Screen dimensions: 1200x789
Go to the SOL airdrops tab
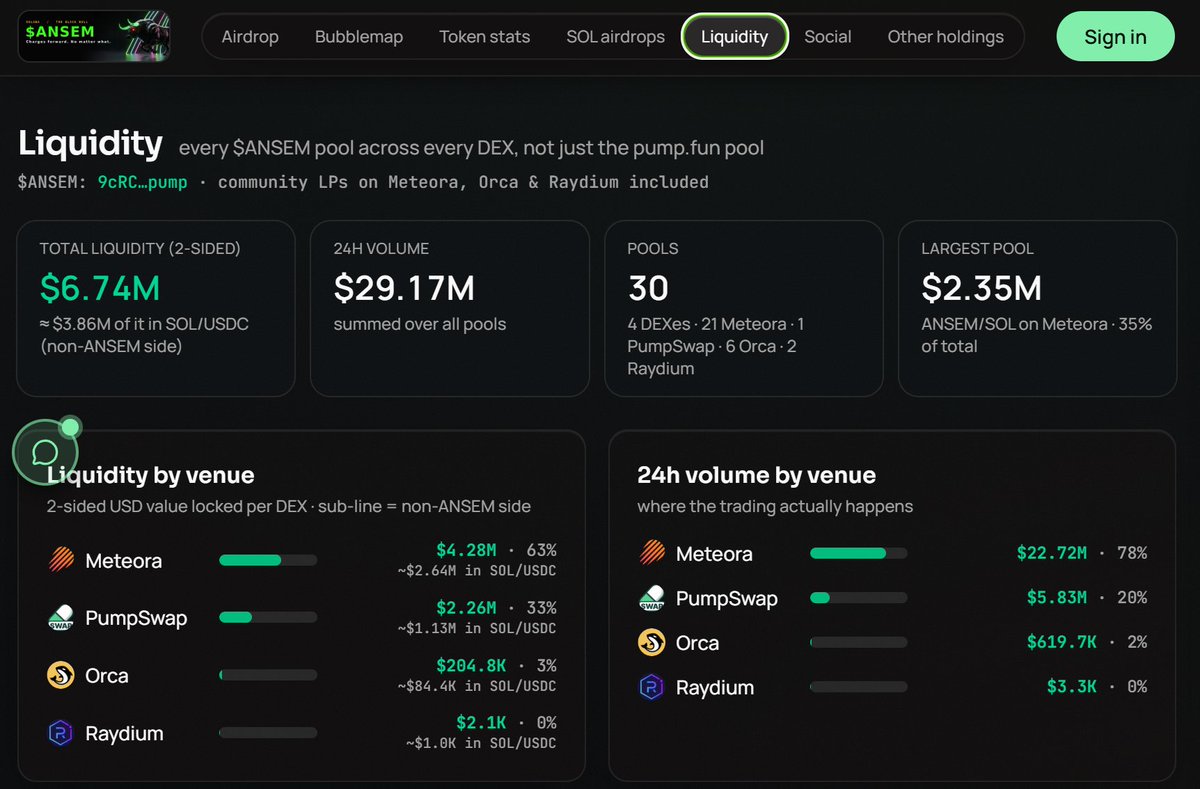(615, 37)
